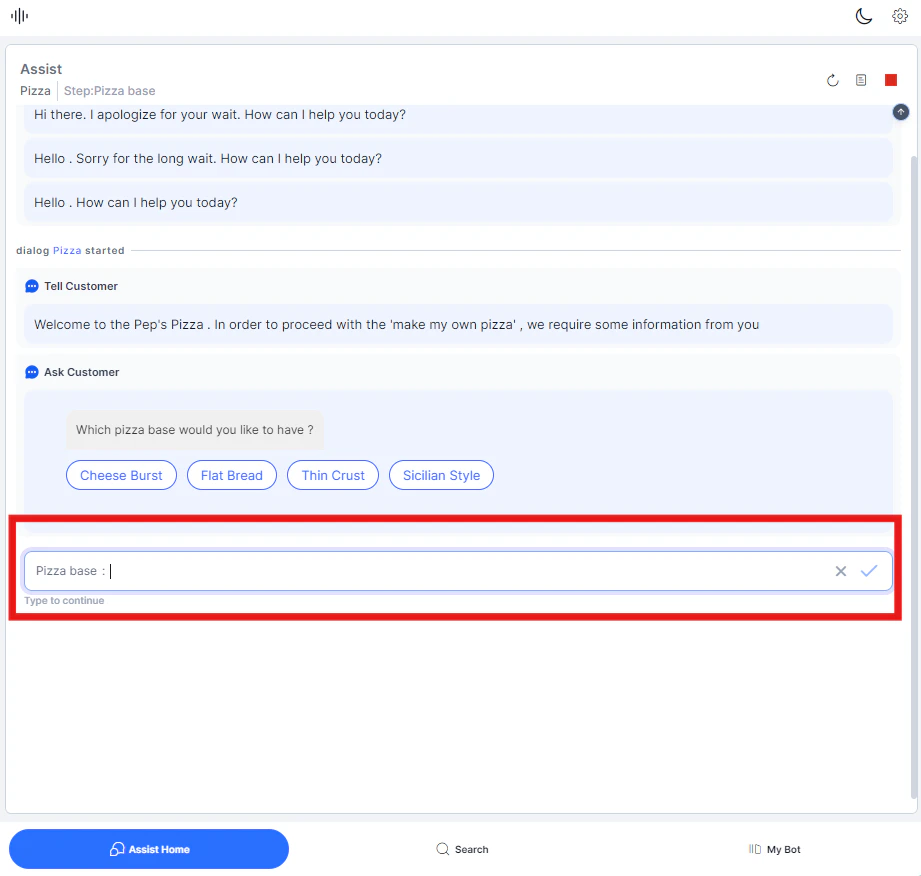Open settings via the gear icon

(x=899, y=16)
